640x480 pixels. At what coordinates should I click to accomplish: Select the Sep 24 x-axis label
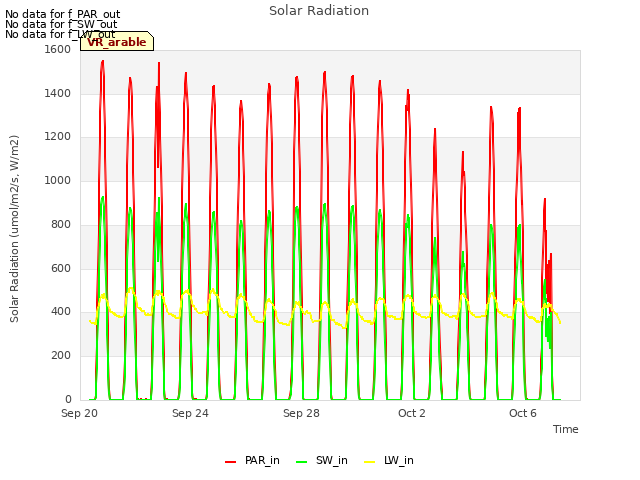pos(190,413)
